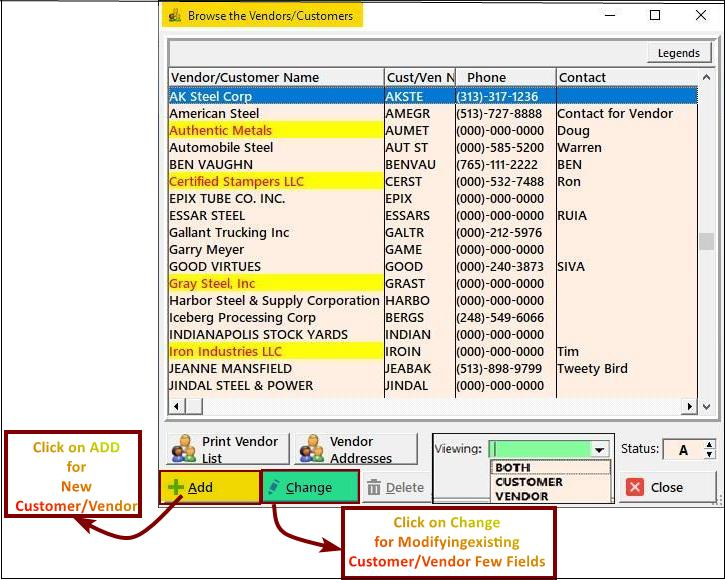Click the Delete button
This screenshot has height=580, width=725.
[x=396, y=487]
